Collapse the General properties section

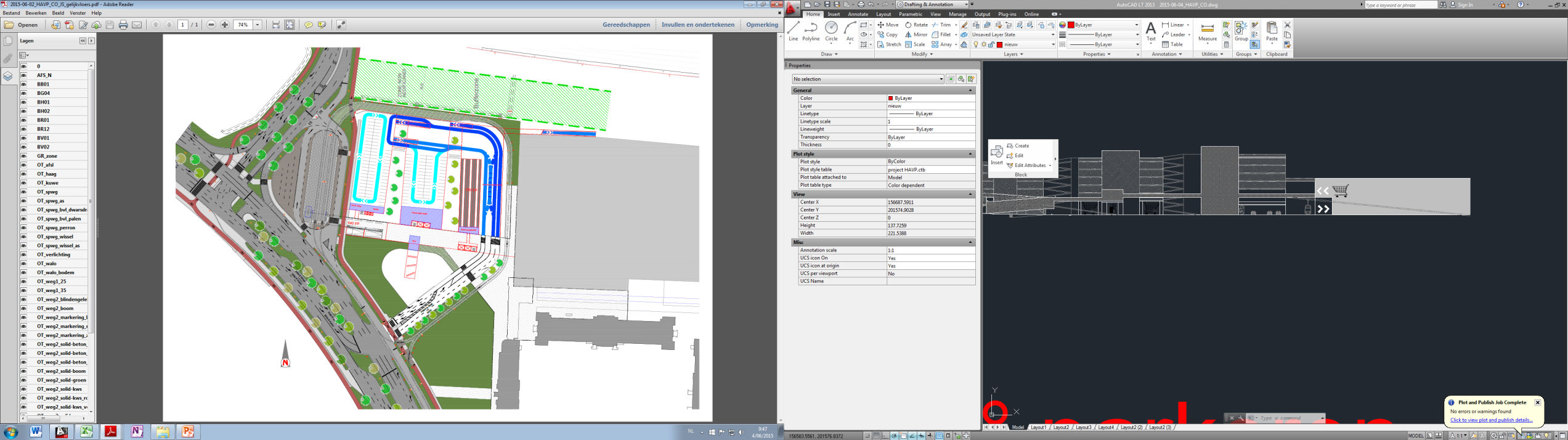coord(970,90)
